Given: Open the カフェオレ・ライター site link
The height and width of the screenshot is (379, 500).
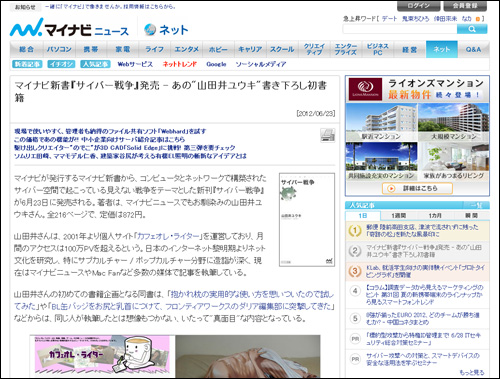Looking at the screenshot, I should pos(168,236).
